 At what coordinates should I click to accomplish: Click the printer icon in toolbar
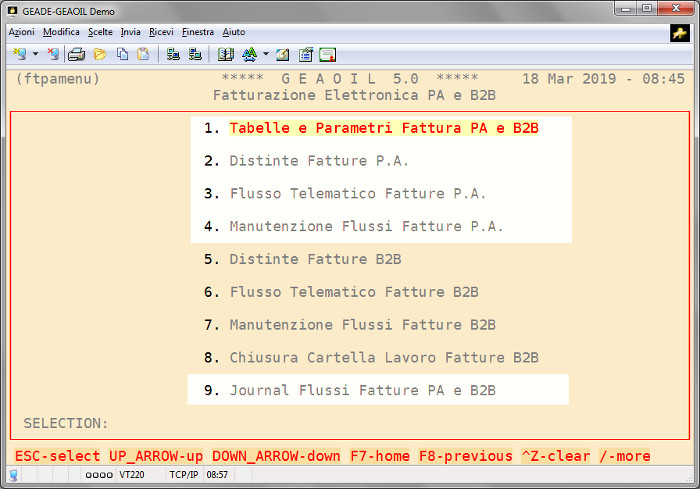click(x=77, y=54)
